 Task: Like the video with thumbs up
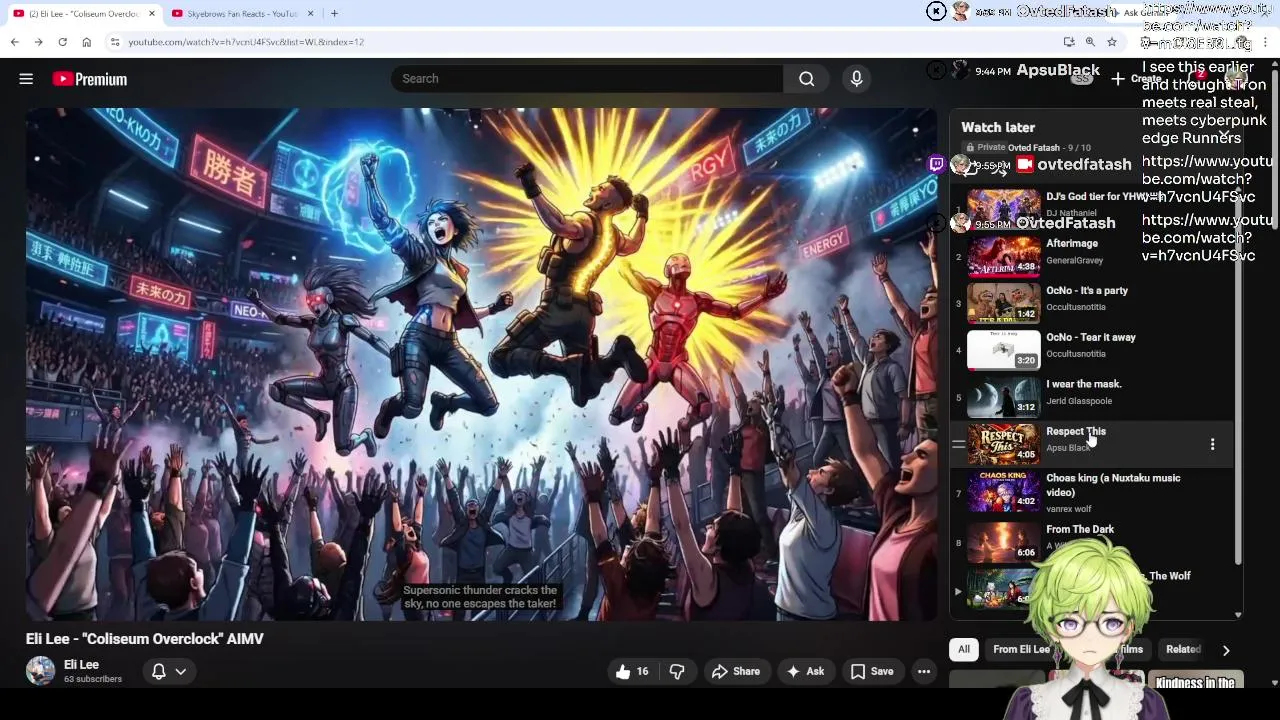633,671
